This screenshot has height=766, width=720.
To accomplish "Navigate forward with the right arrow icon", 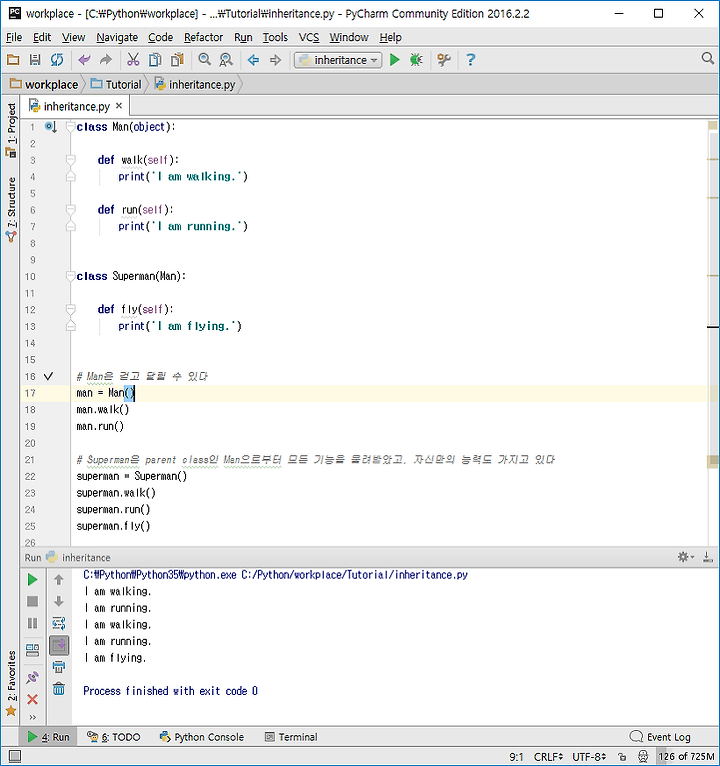I will [x=275, y=60].
